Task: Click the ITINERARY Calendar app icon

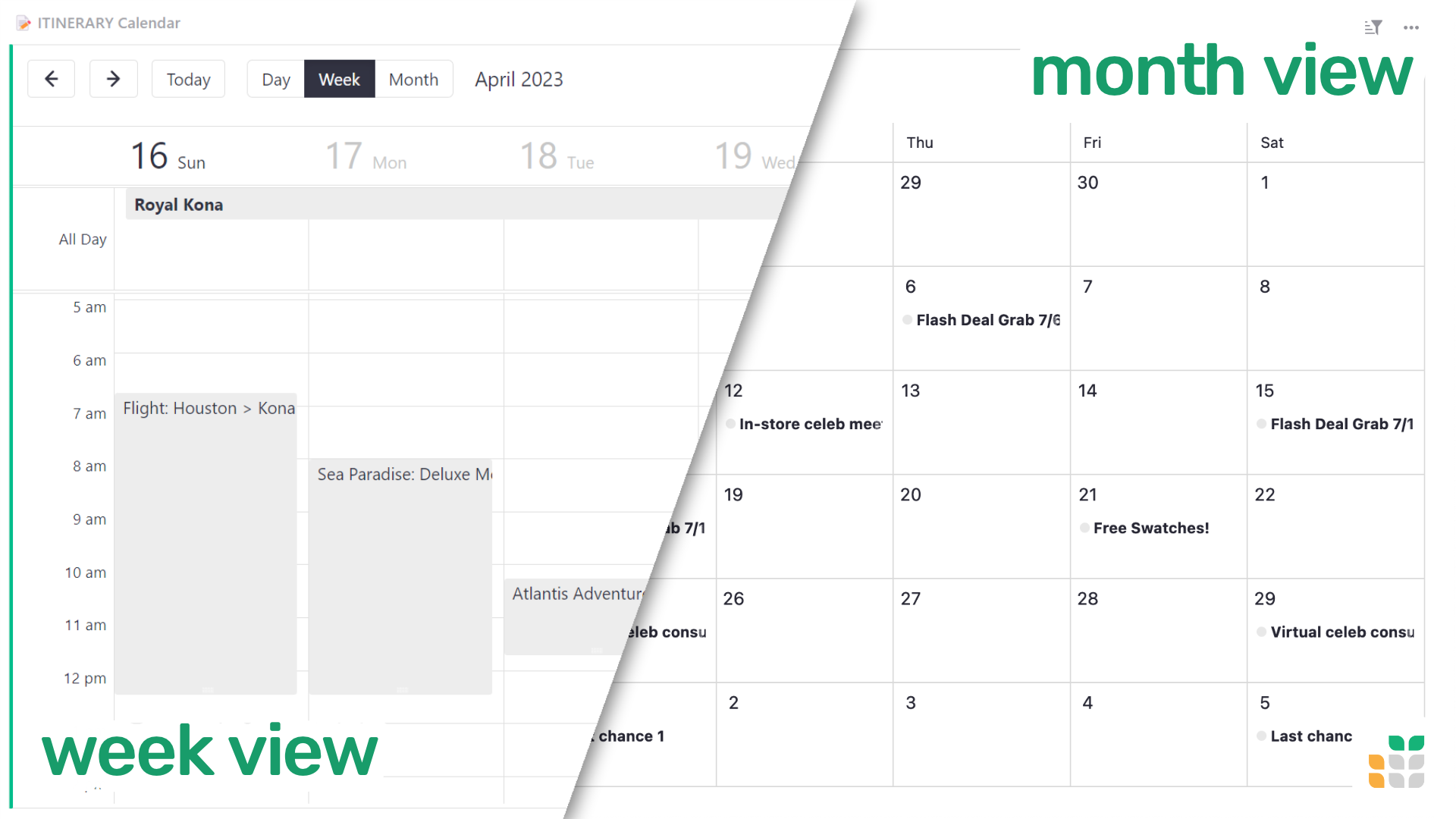Action: tap(22, 22)
